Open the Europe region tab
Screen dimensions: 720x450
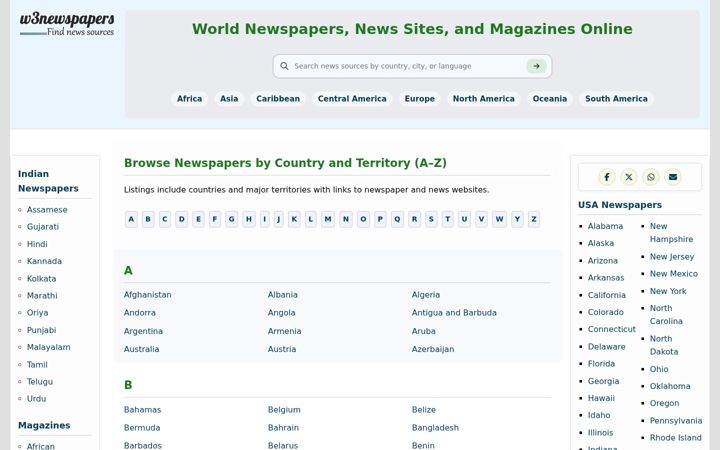420,99
